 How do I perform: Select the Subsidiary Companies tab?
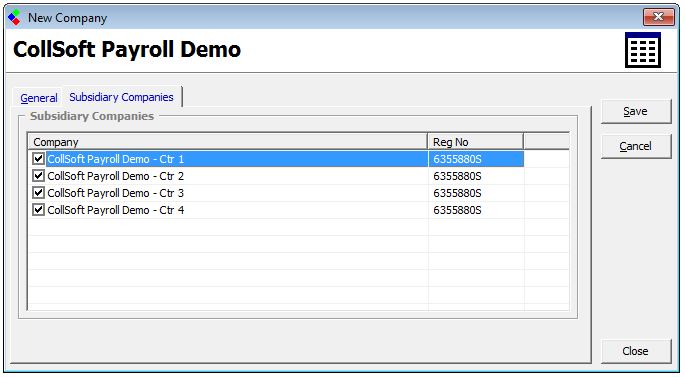tap(121, 97)
